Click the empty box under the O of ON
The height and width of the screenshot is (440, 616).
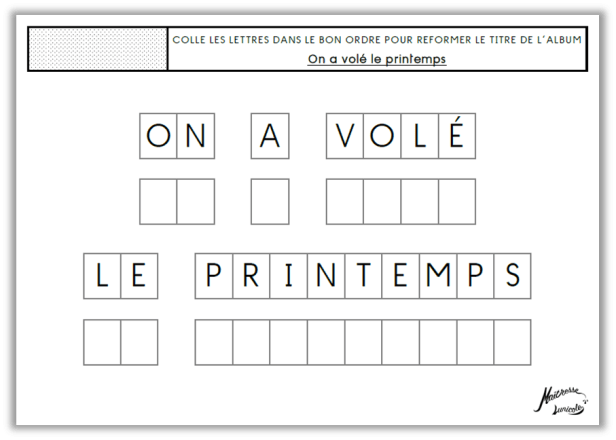click(x=158, y=201)
